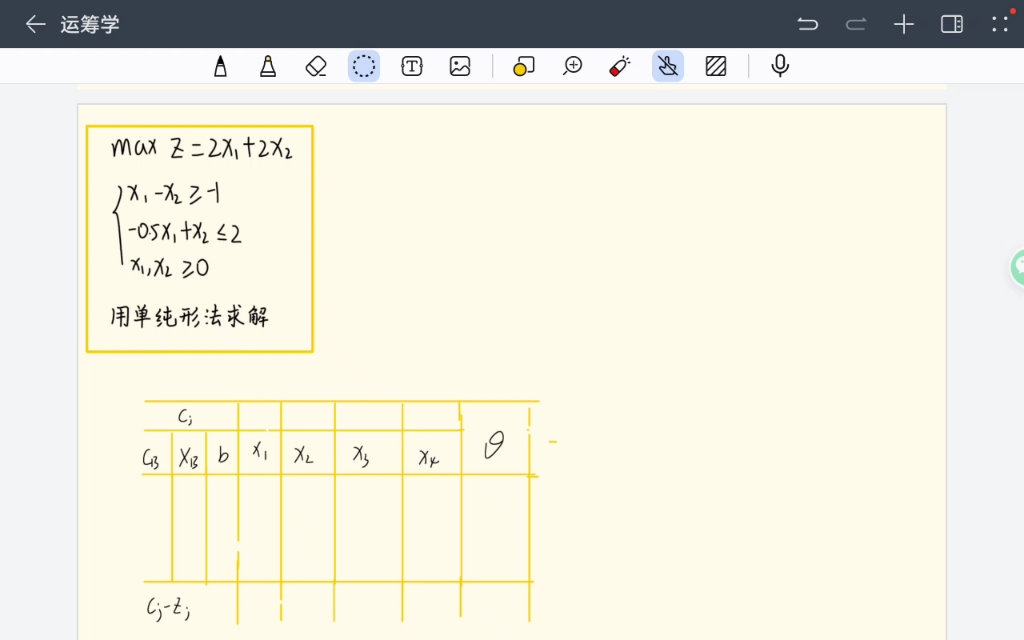Screen dimensions: 1024x640
Task: Return to notes list via back arrow
Action: (x=36, y=23)
